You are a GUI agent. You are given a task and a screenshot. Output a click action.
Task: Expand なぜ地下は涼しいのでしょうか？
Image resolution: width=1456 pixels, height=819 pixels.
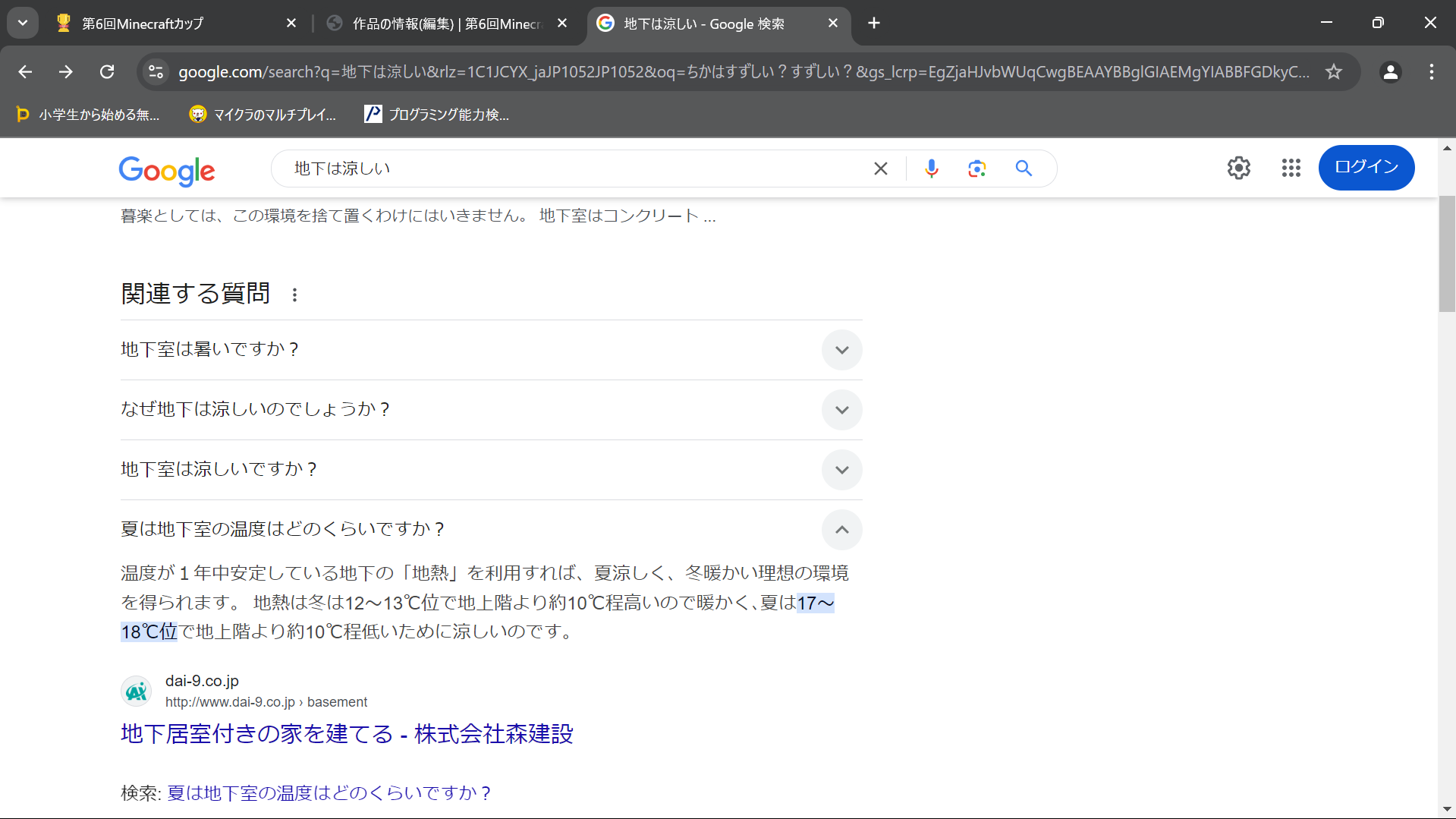click(x=491, y=410)
